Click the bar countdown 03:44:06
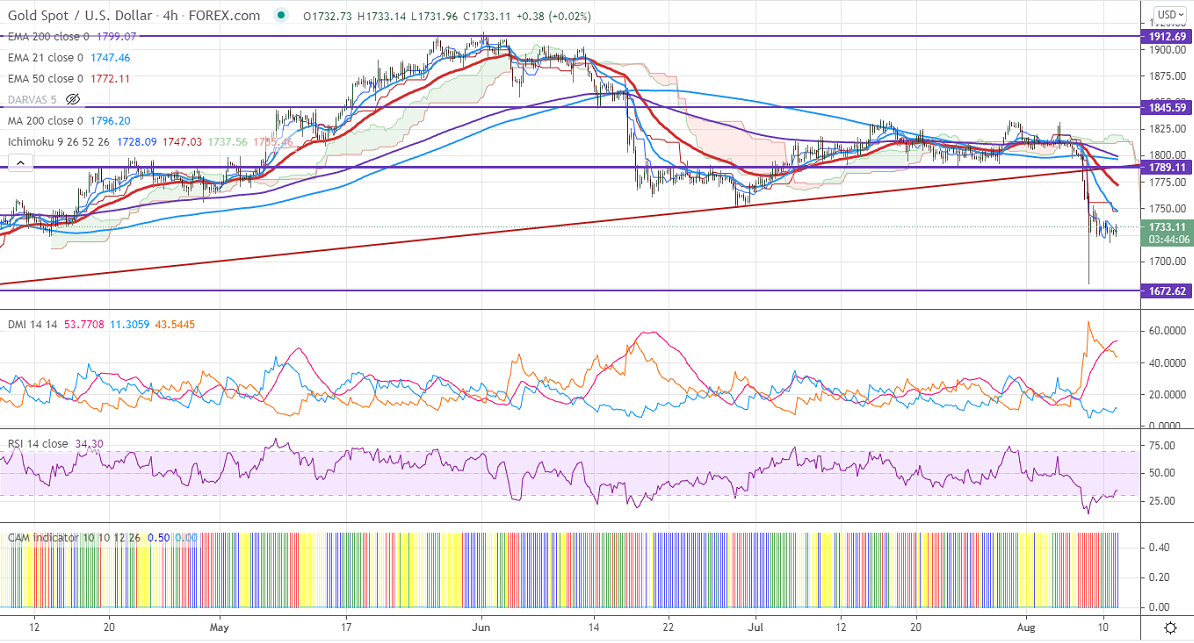This screenshot has width=1194, height=643. tap(1167, 239)
